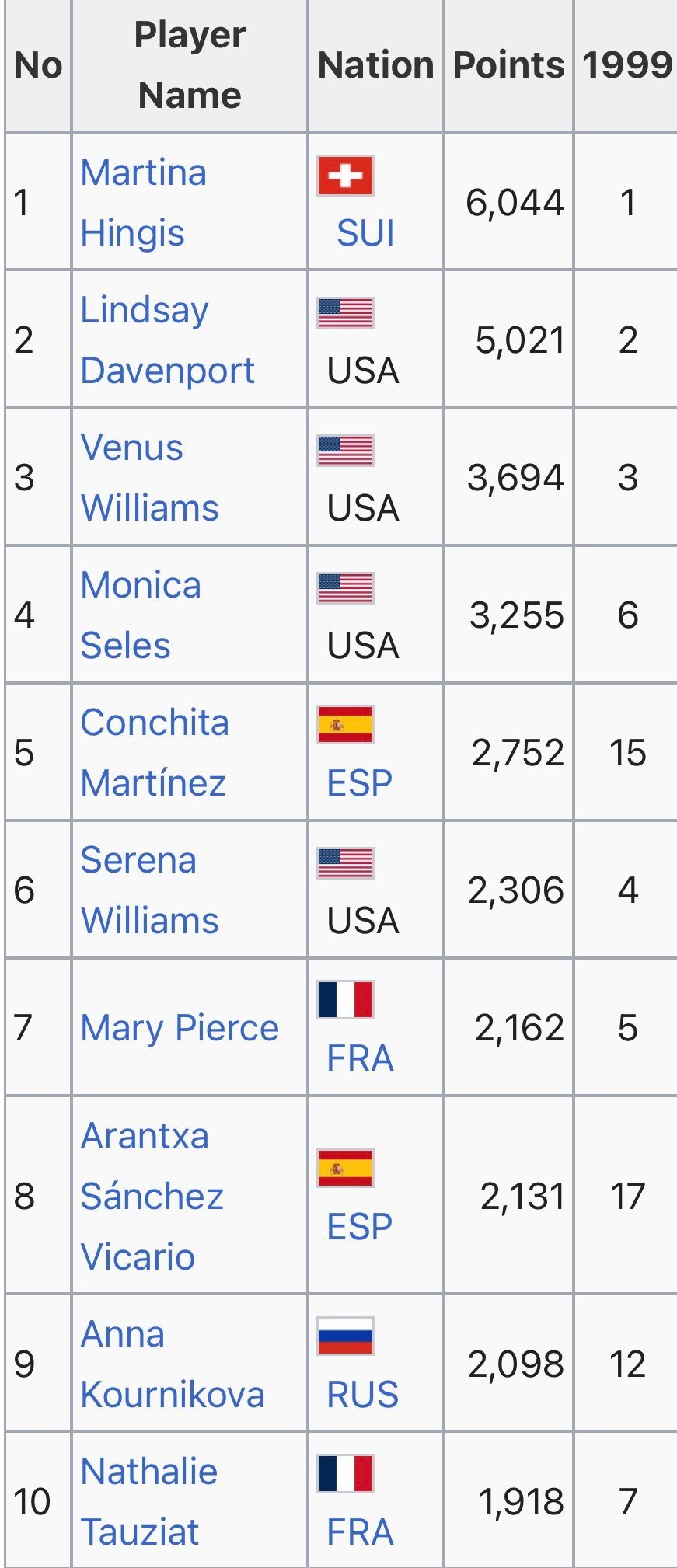Image resolution: width=677 pixels, height=1568 pixels.
Task: Click the Spanish flag in Sánchez Vicario row
Action: click(x=345, y=1168)
